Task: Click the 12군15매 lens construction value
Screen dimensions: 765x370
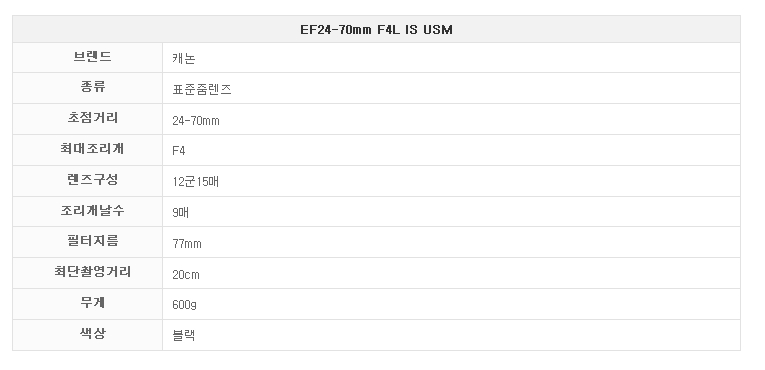Action: tap(195, 182)
